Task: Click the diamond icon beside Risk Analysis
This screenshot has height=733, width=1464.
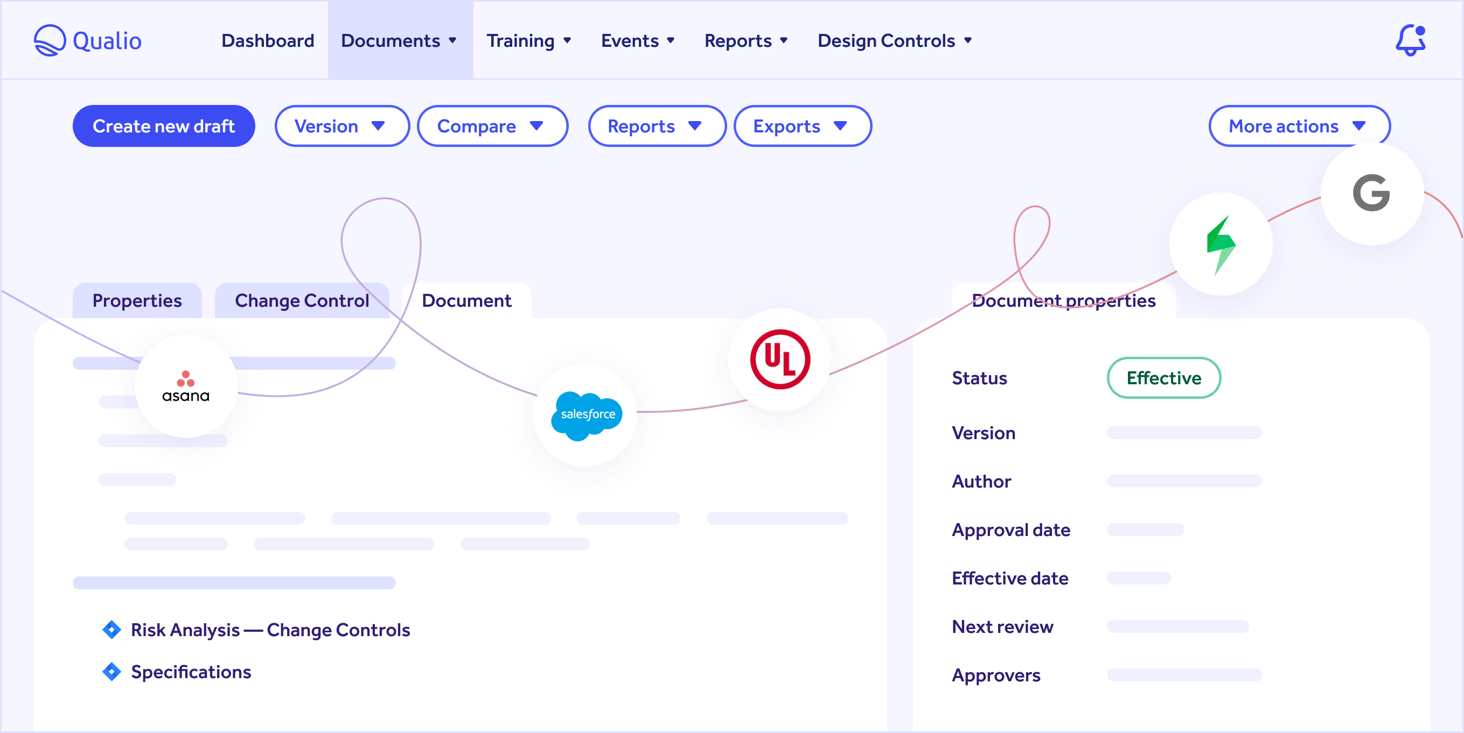Action: (x=111, y=629)
